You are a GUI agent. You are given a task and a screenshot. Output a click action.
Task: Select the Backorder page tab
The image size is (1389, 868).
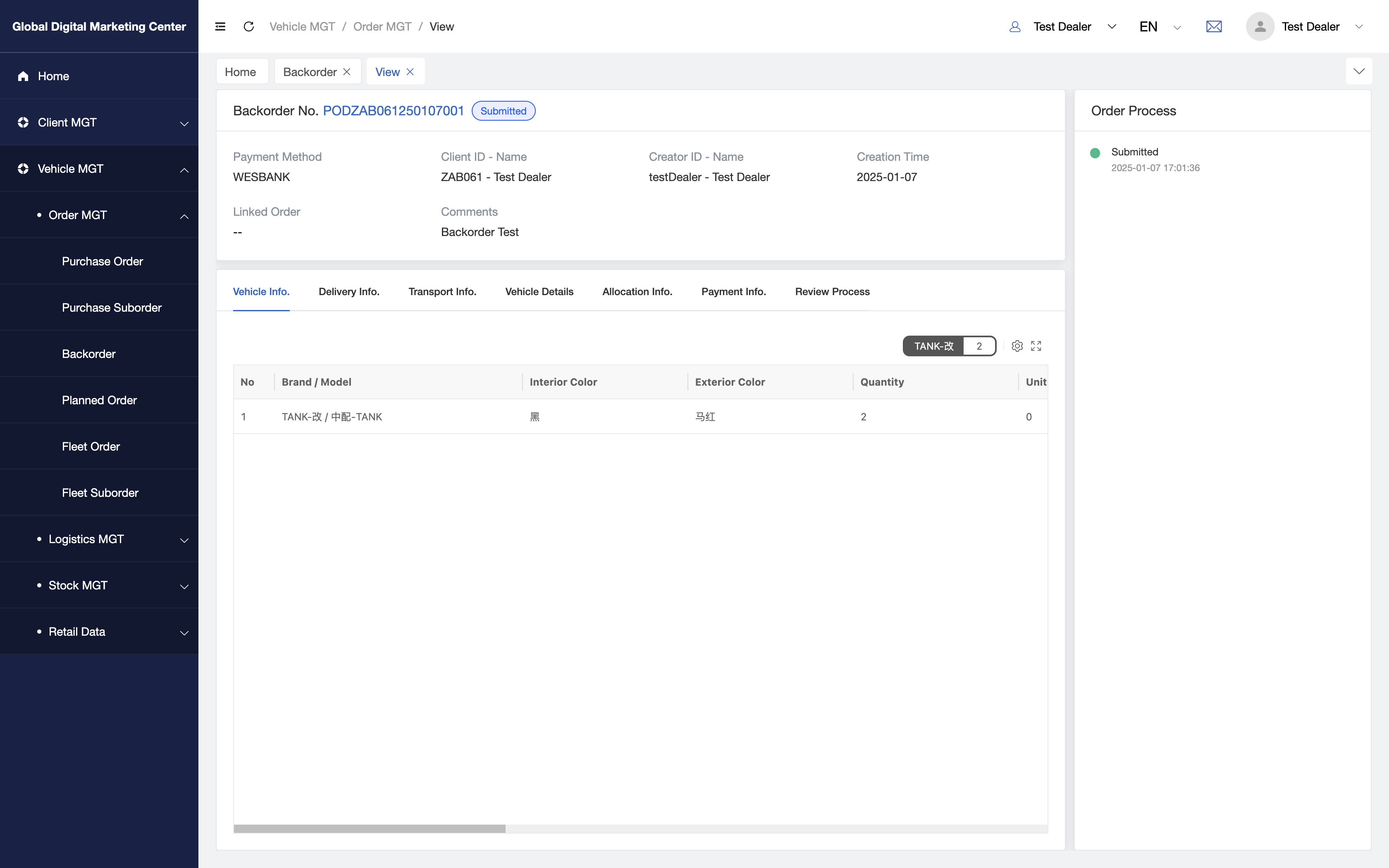pos(310,72)
